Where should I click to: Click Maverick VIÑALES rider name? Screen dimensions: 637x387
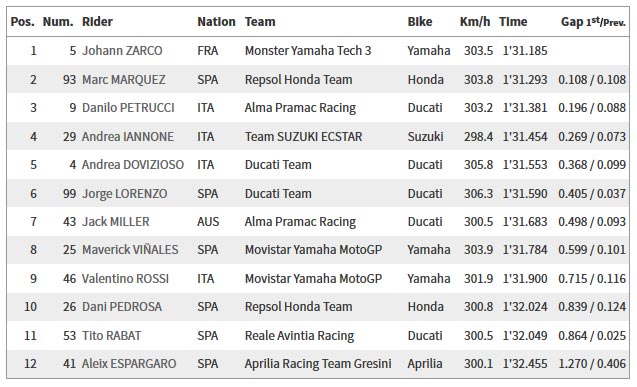130,250
